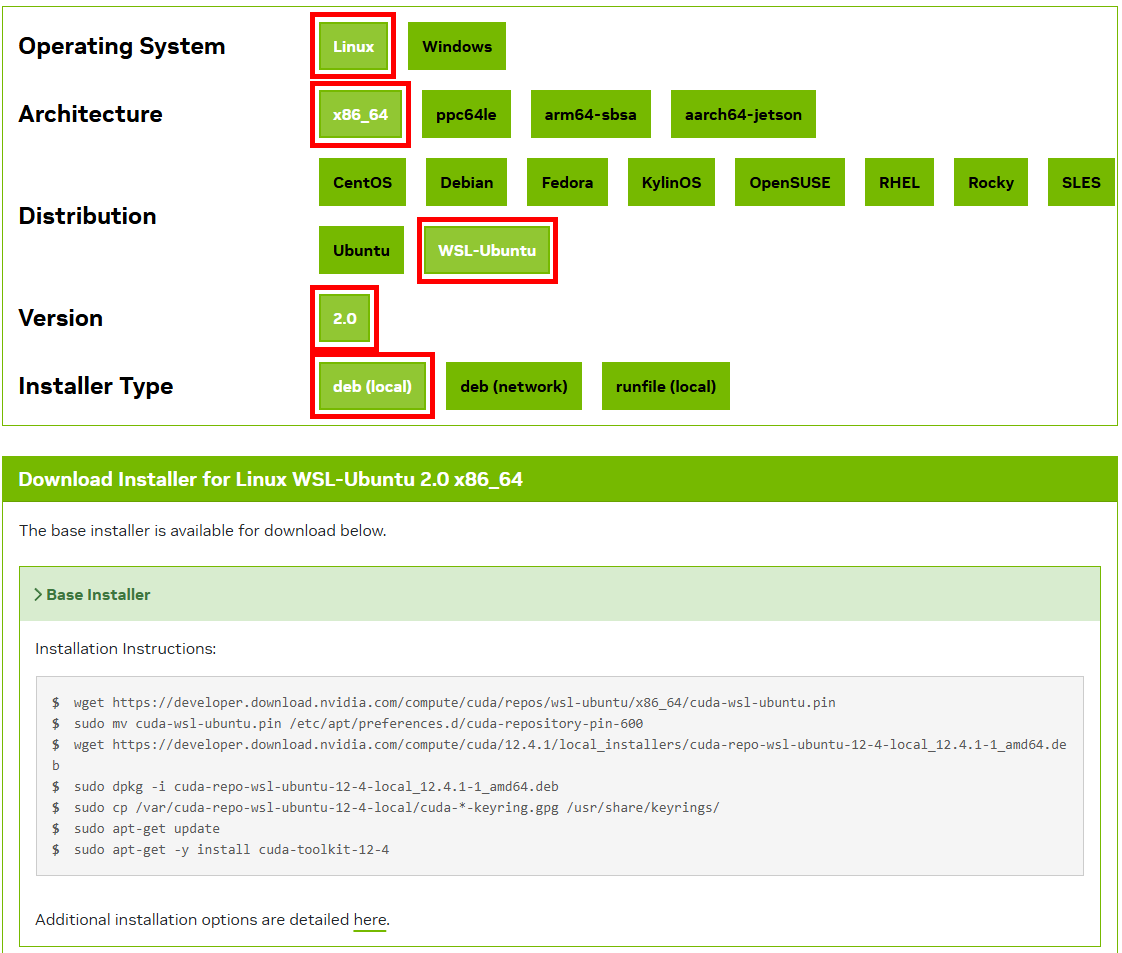This screenshot has width=1122, height=953.
Task: Choose version 2.0
Action: coord(344,318)
